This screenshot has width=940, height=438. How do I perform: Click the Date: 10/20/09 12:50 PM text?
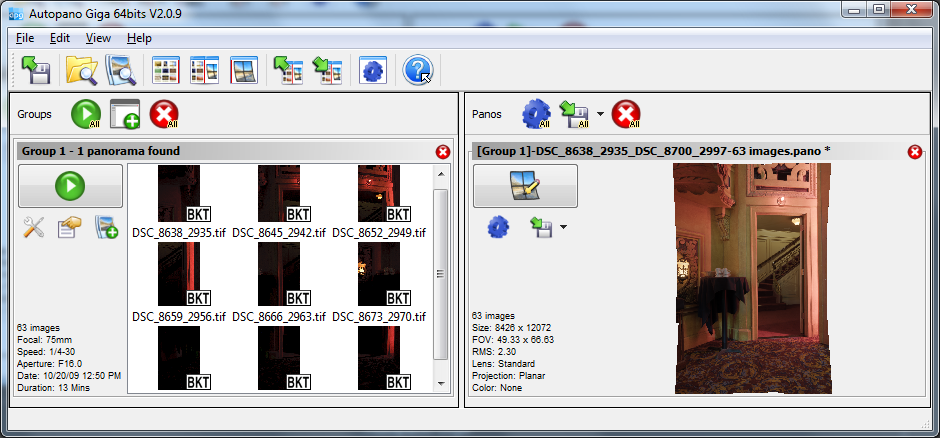pos(70,376)
